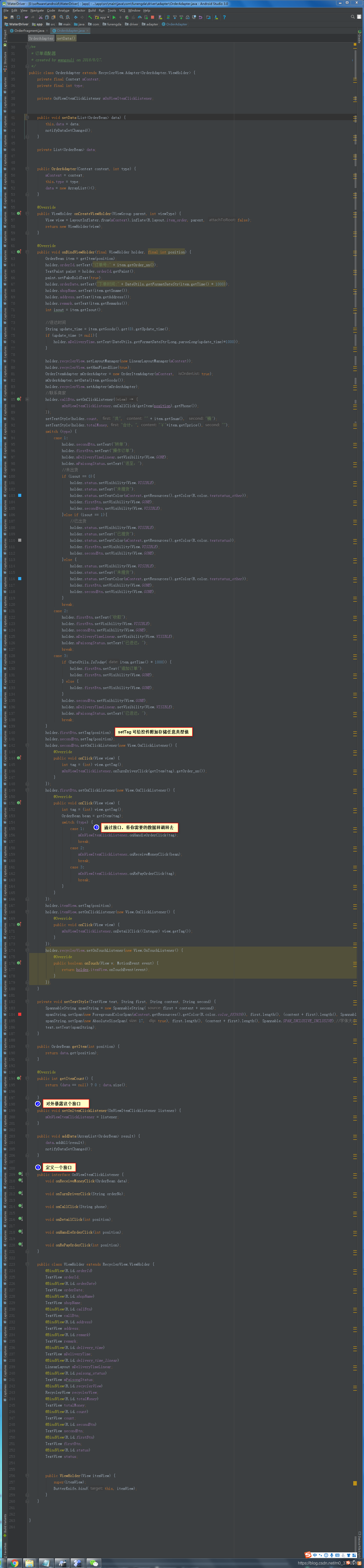Click the Help question mark toolbar icon
Viewport: 364px width, 1568px height.
224,17
